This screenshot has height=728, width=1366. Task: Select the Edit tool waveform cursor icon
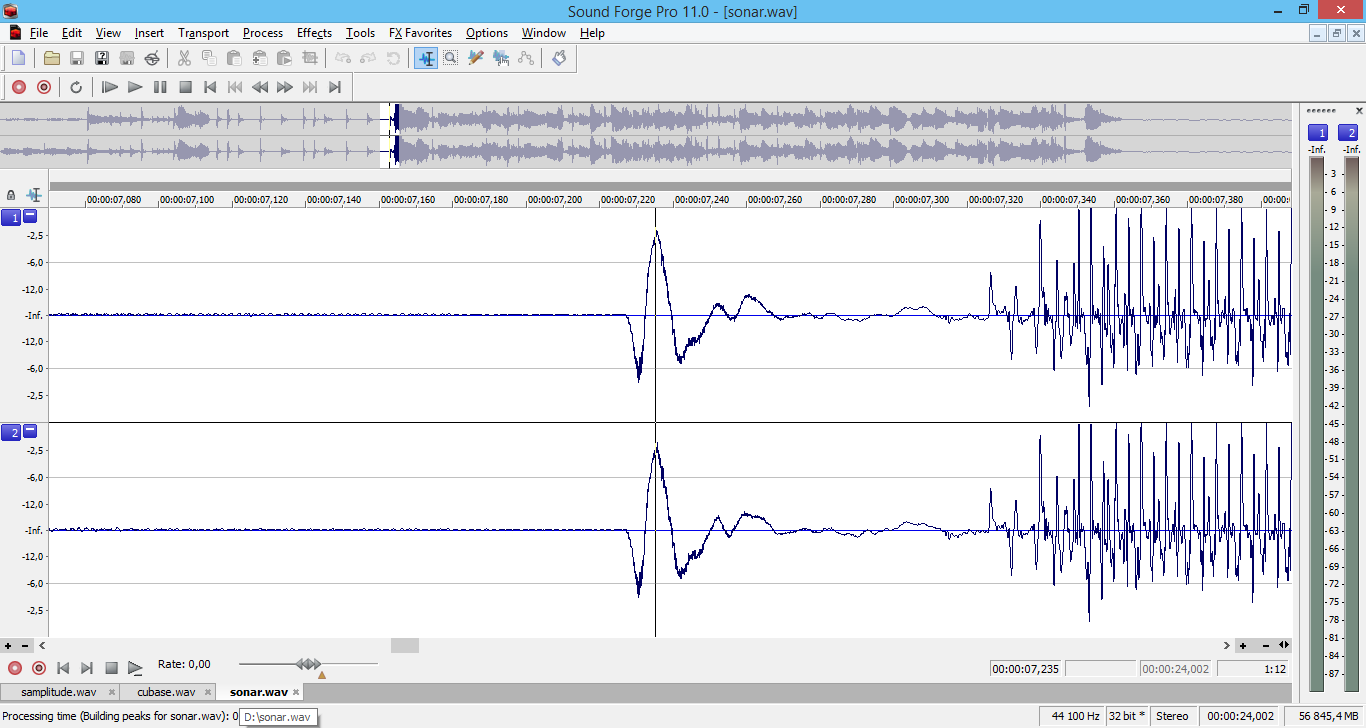coord(426,58)
